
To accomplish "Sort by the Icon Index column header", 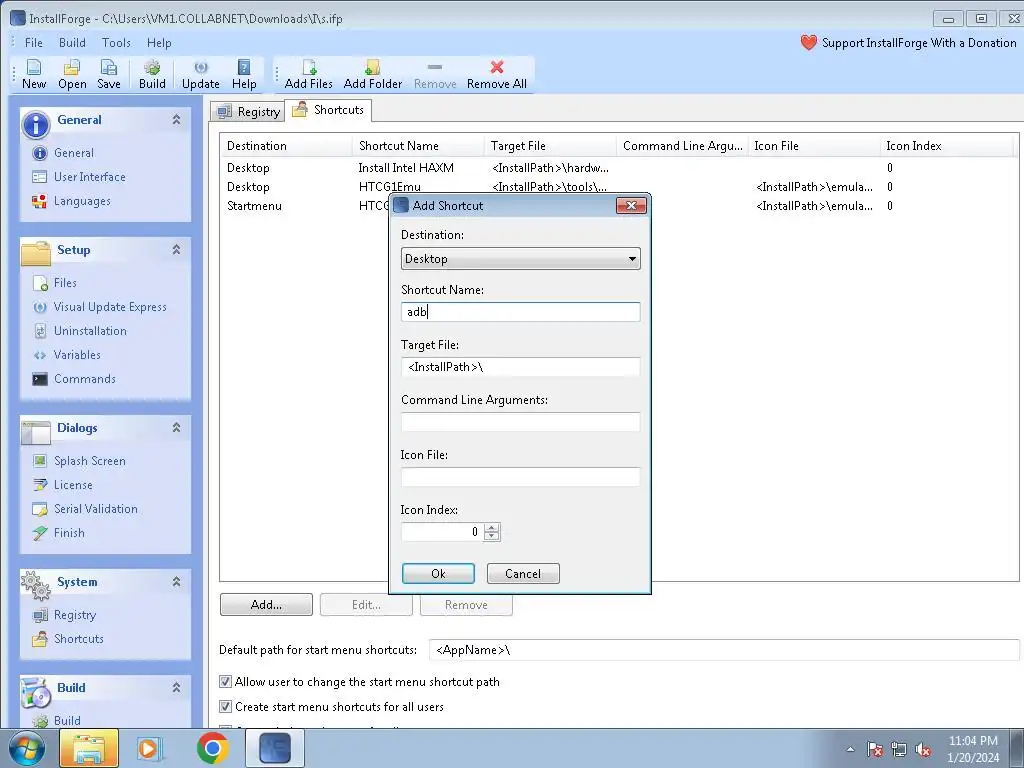I will coord(947,146).
